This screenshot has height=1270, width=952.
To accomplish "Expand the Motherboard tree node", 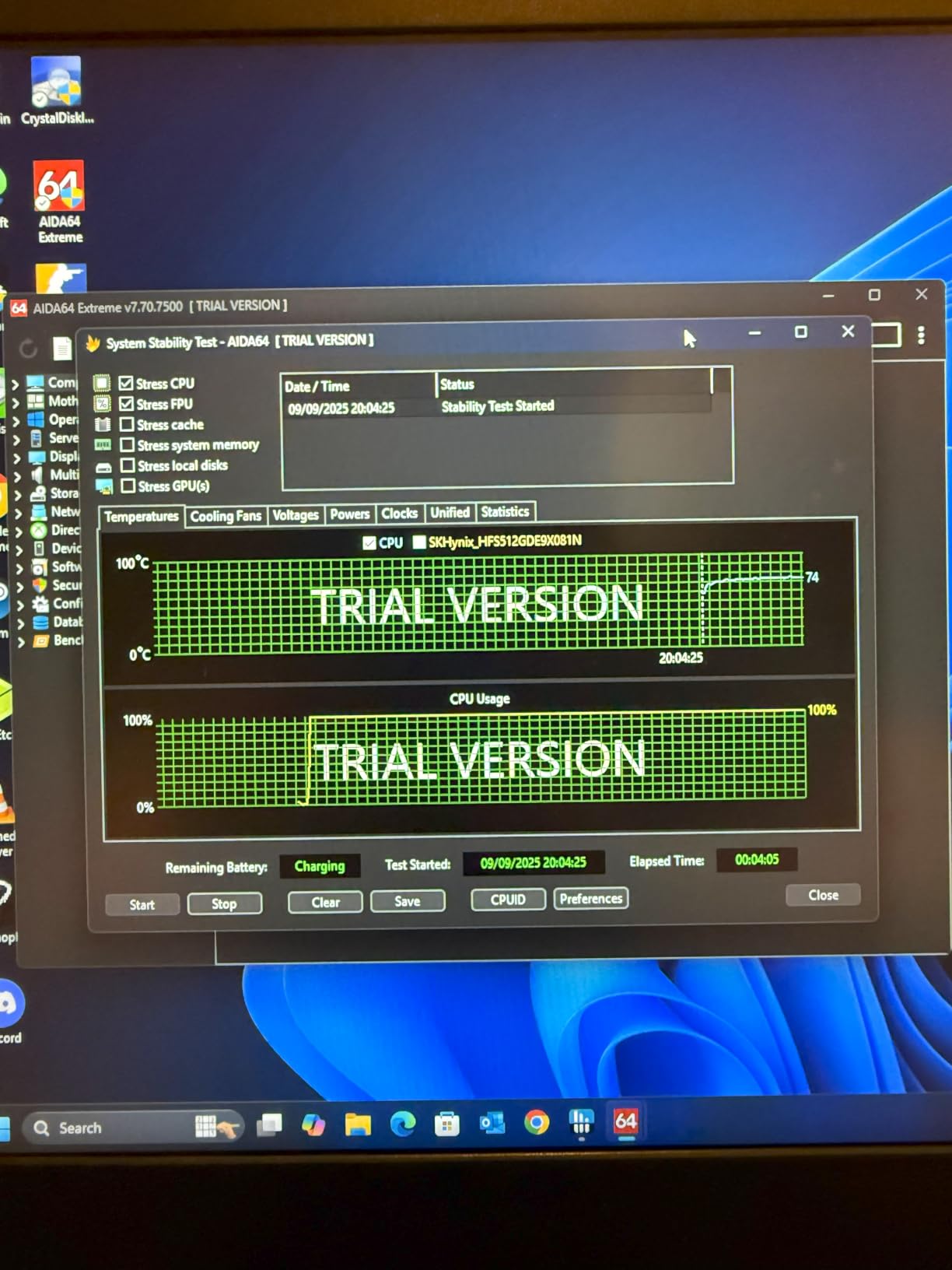I will pos(15,402).
